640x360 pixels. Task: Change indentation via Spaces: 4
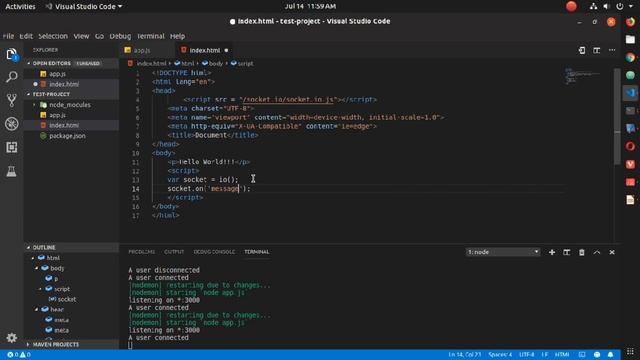[500, 355]
